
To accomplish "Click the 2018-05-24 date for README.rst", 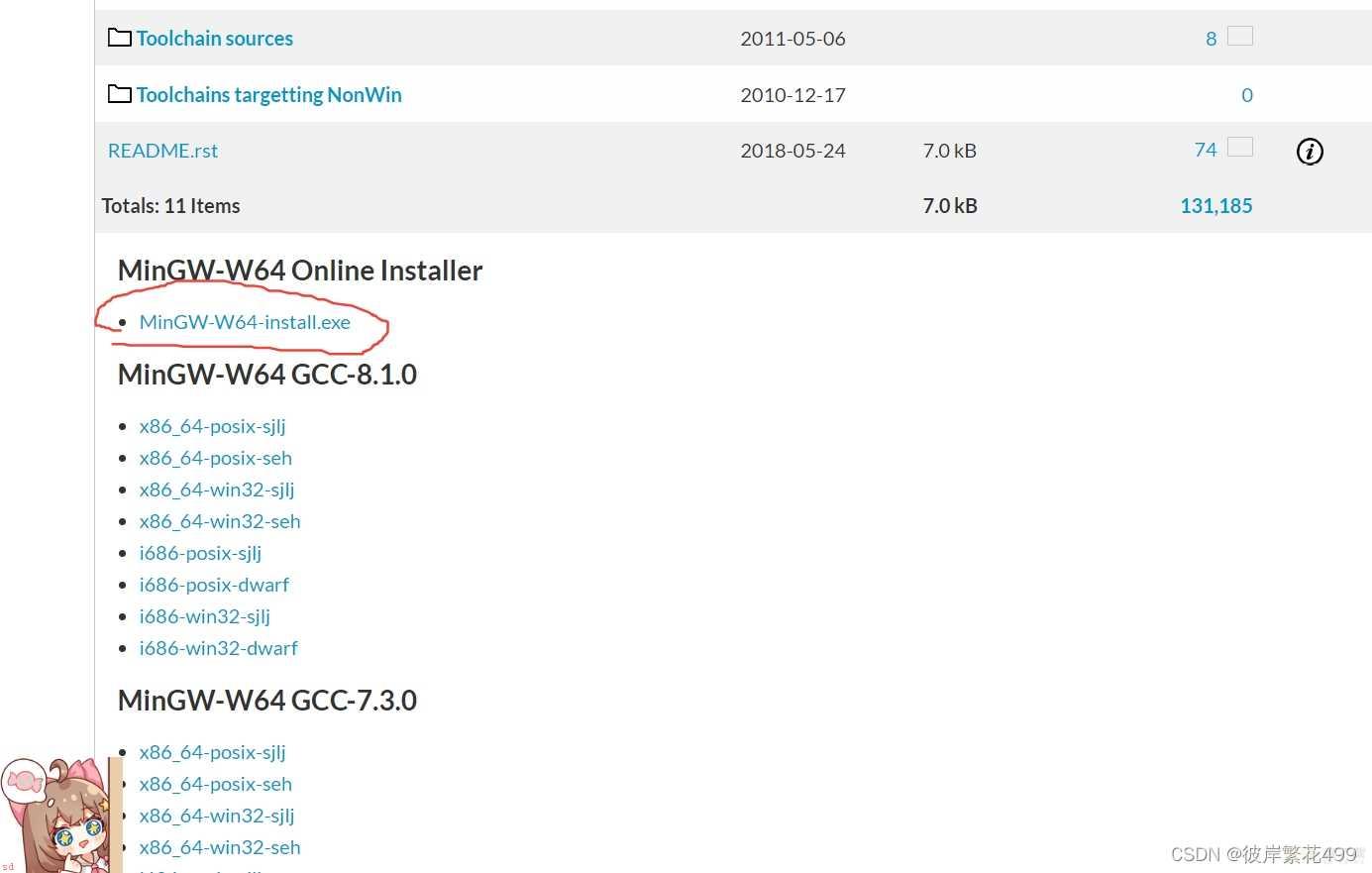I will (792, 151).
